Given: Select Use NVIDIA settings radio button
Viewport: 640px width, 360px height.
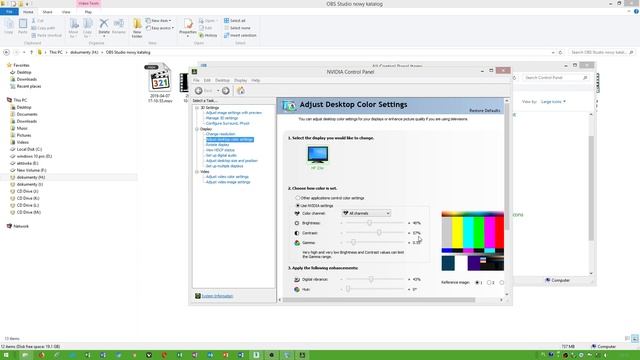Looking at the screenshot, I should point(298,206).
